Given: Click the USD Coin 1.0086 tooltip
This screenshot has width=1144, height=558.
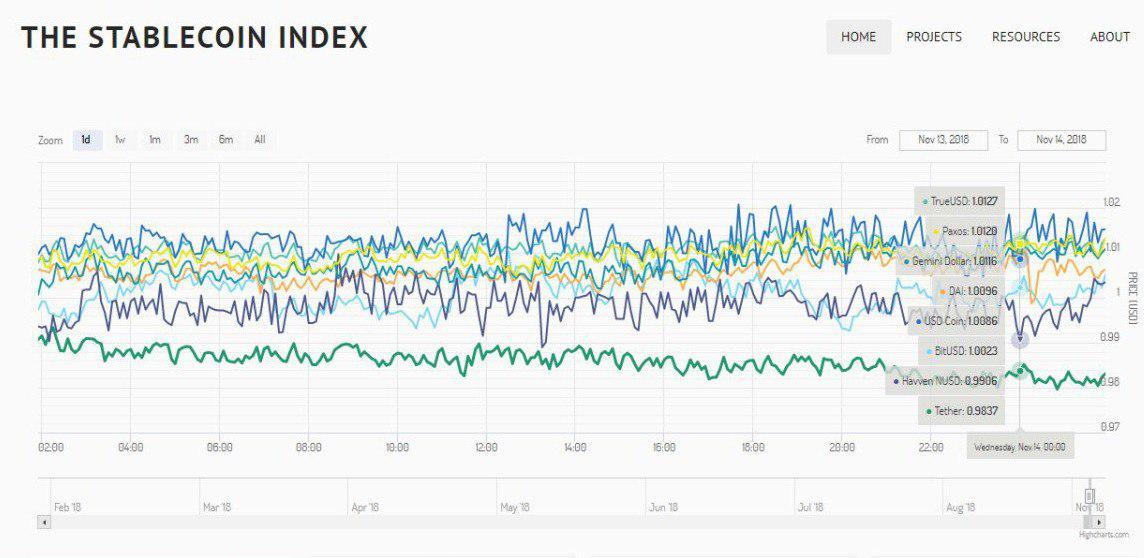Looking at the screenshot, I should point(956,320).
